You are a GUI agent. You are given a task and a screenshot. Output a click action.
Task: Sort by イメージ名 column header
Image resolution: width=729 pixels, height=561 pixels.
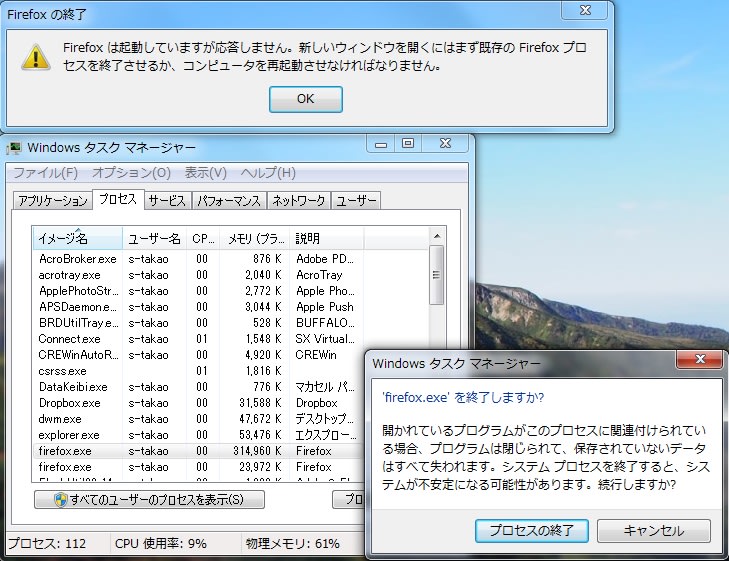pyautogui.click(x=77, y=238)
